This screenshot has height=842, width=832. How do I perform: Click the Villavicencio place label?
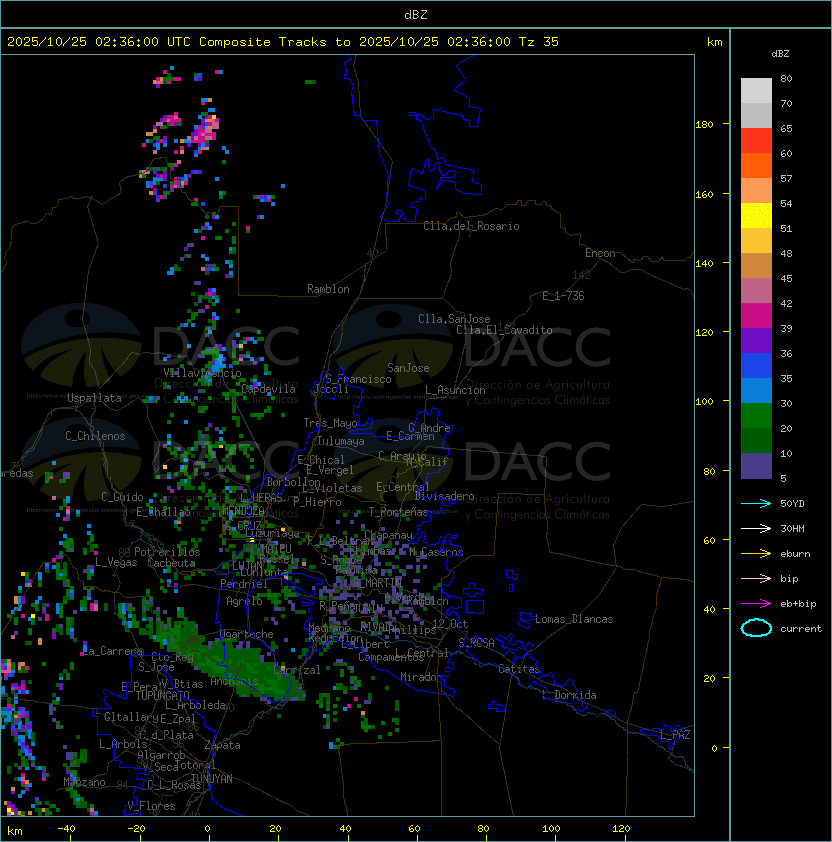pyautogui.click(x=202, y=373)
